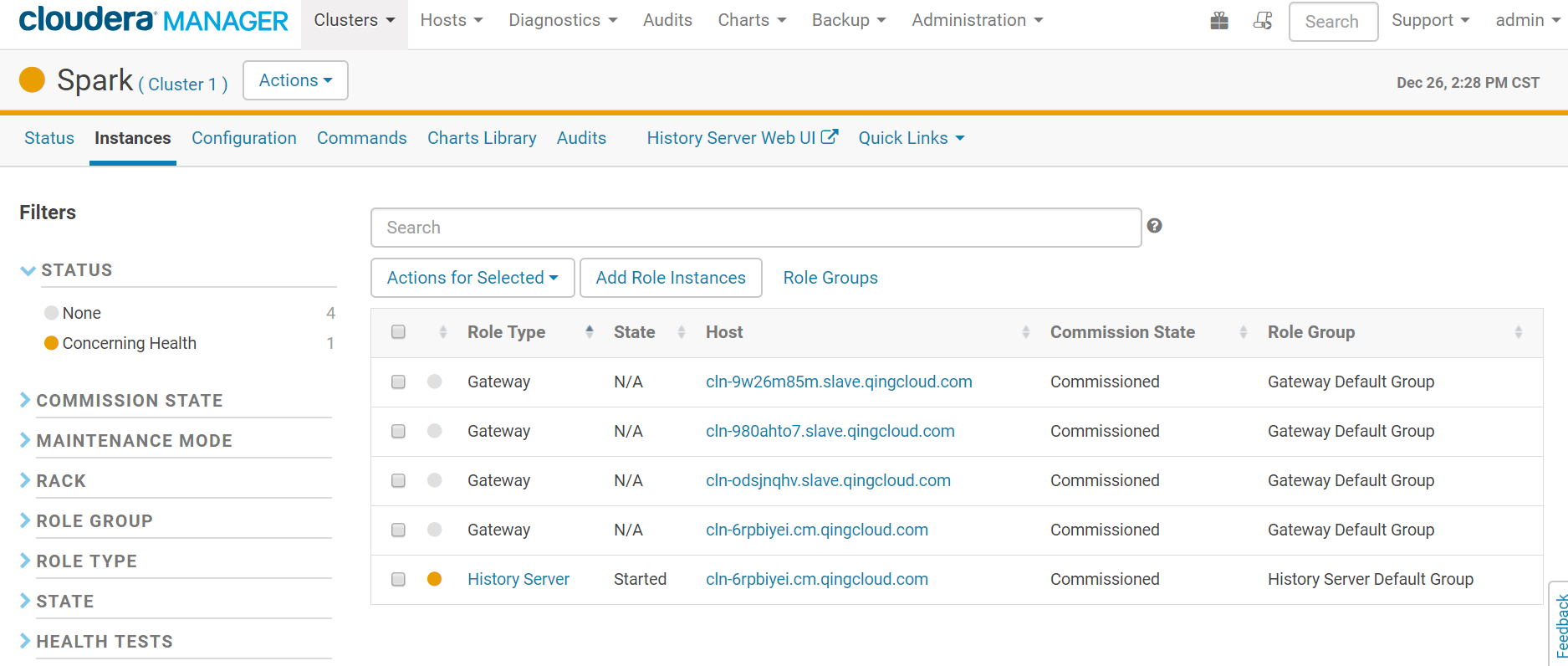Screen dimensions: 1568x666
Task: Expand the COMMISSION STATE filter
Action: [x=121, y=401]
